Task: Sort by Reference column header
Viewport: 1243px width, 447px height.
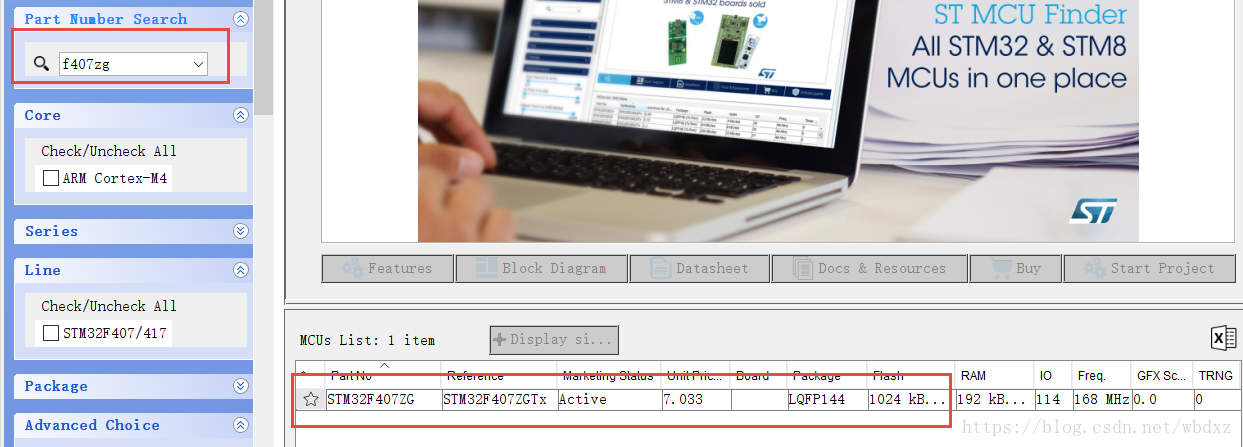Action: click(500, 376)
